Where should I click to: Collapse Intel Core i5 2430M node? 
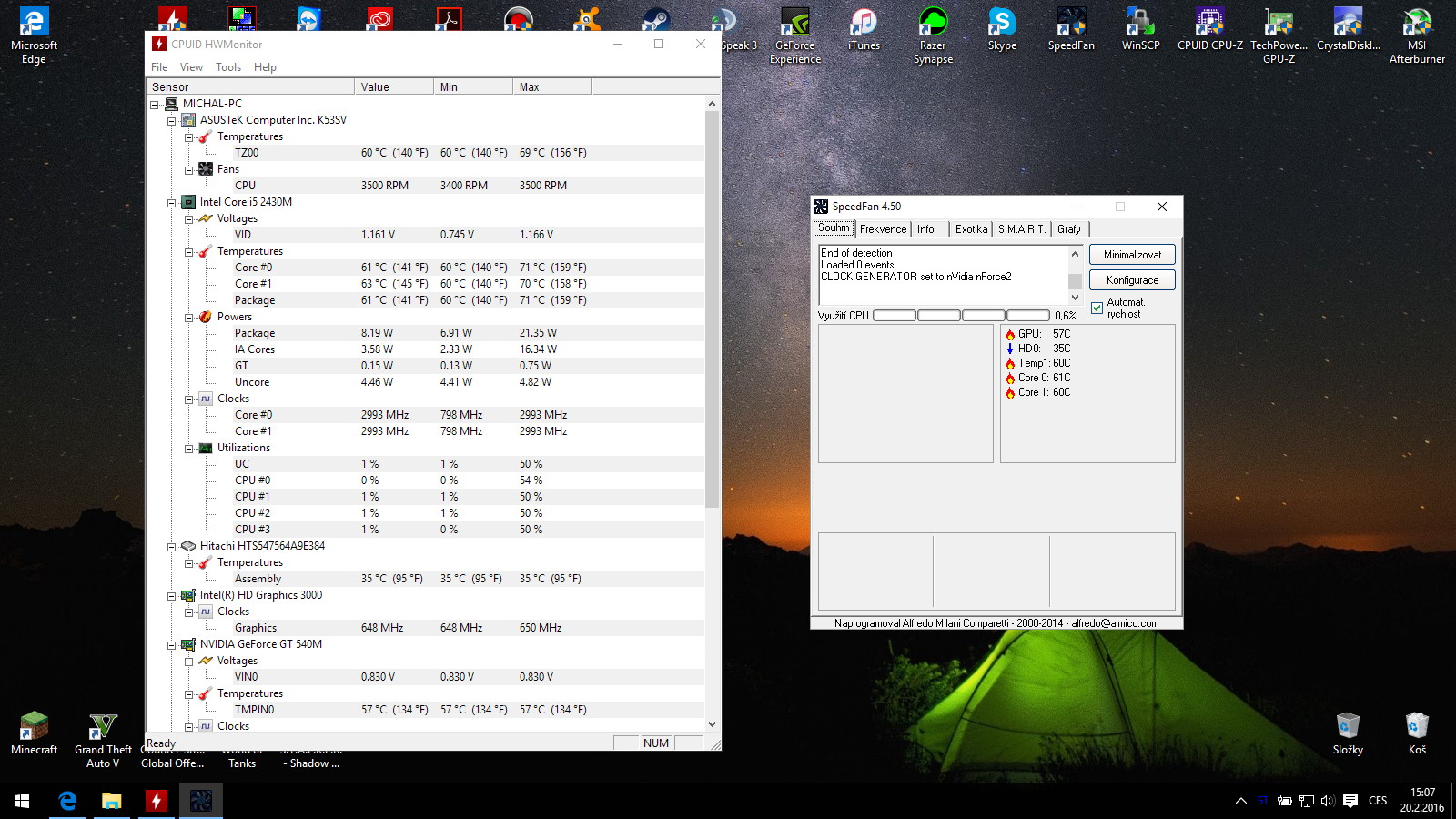click(171, 203)
